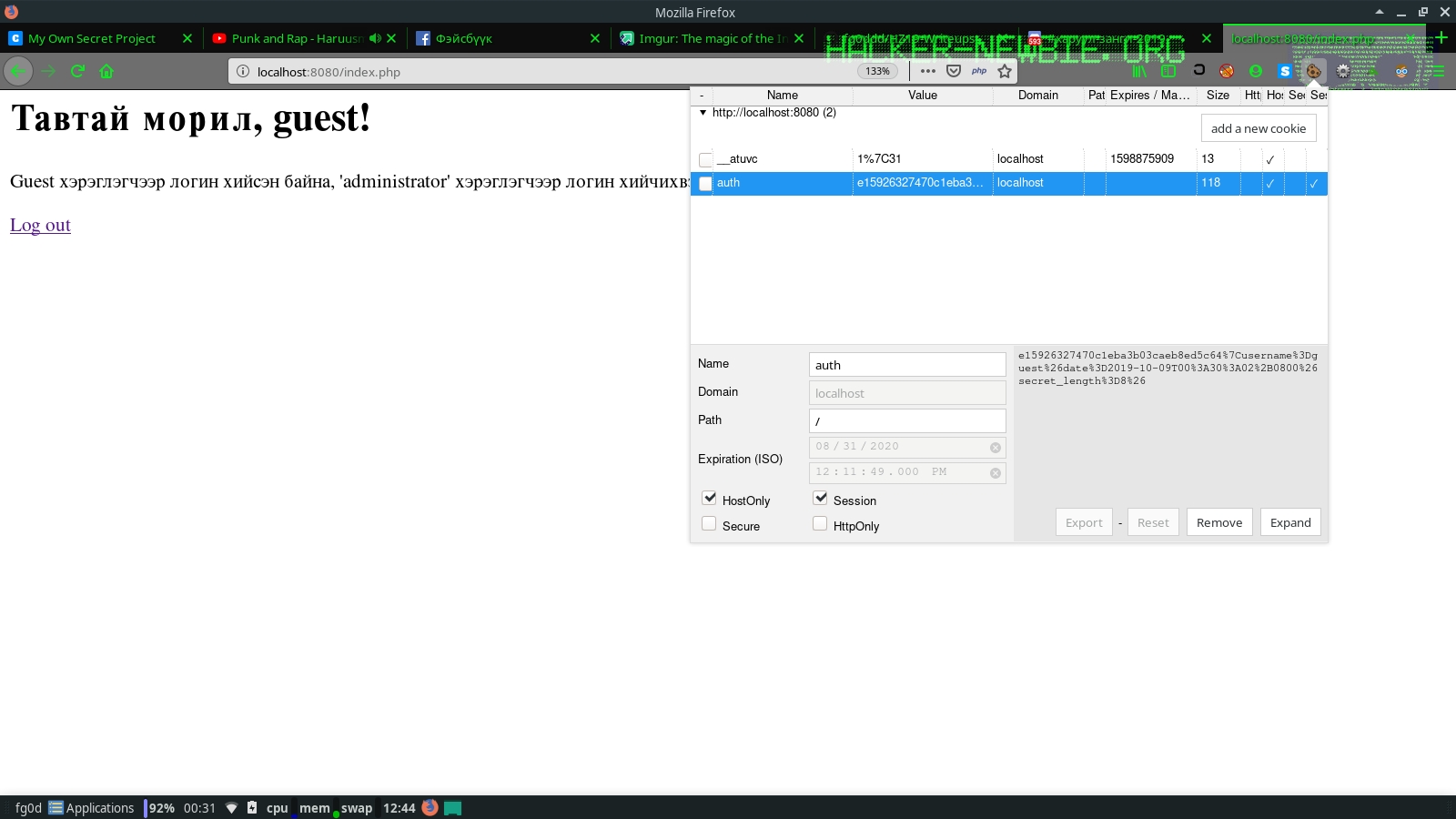This screenshot has height=819, width=1456.
Task: Click the Log out link
Action: click(x=40, y=226)
